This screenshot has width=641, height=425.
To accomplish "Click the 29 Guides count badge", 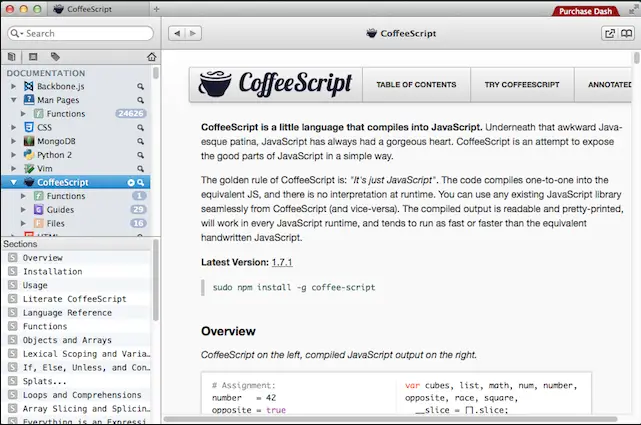I will pyautogui.click(x=139, y=210).
